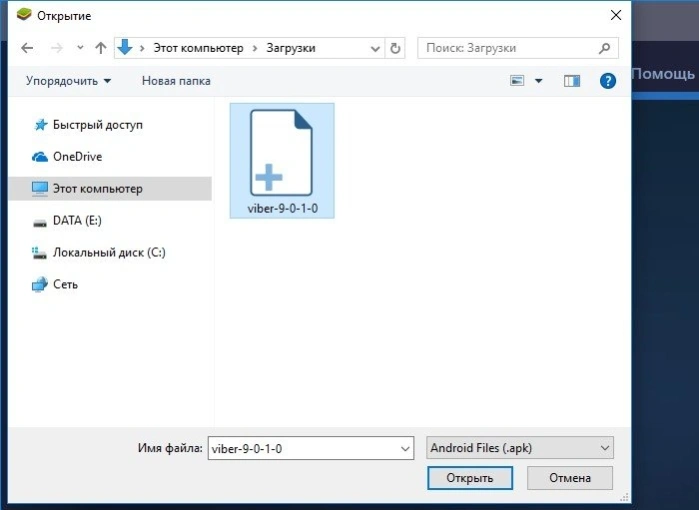Expand the file name suggestions dropdown

point(405,448)
